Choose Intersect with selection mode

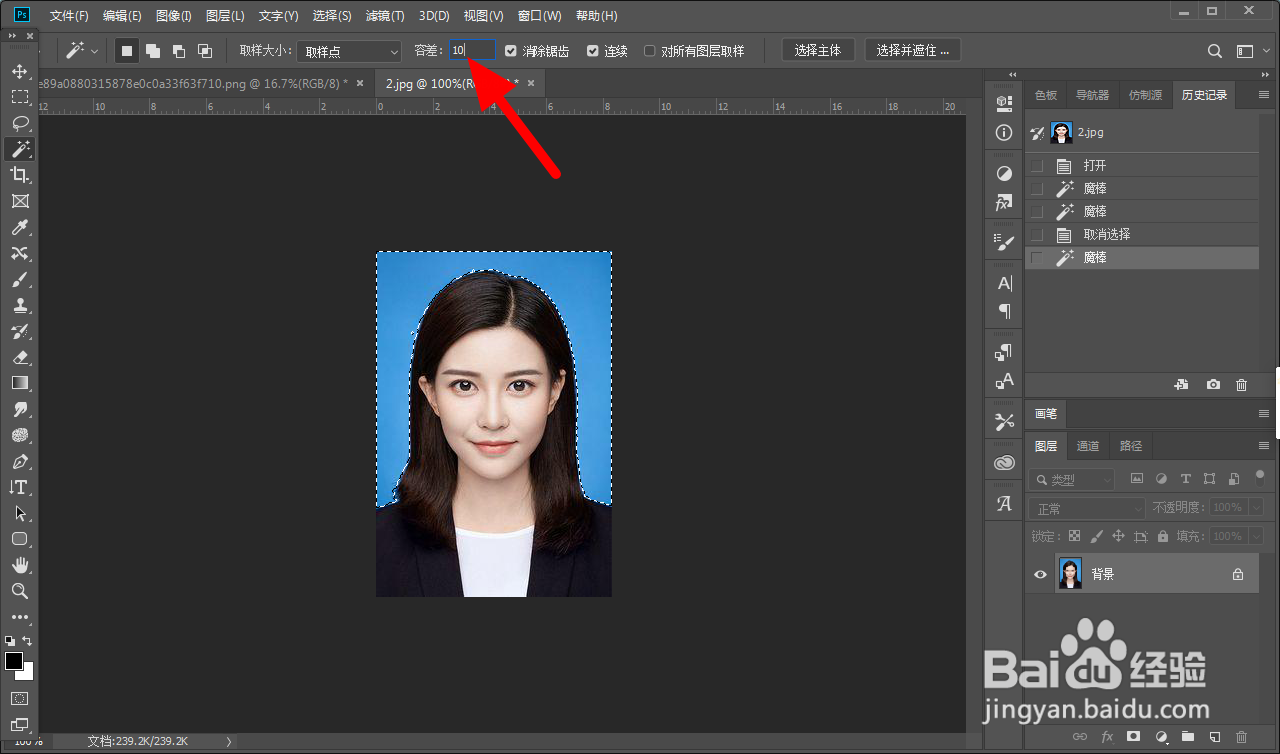205,51
